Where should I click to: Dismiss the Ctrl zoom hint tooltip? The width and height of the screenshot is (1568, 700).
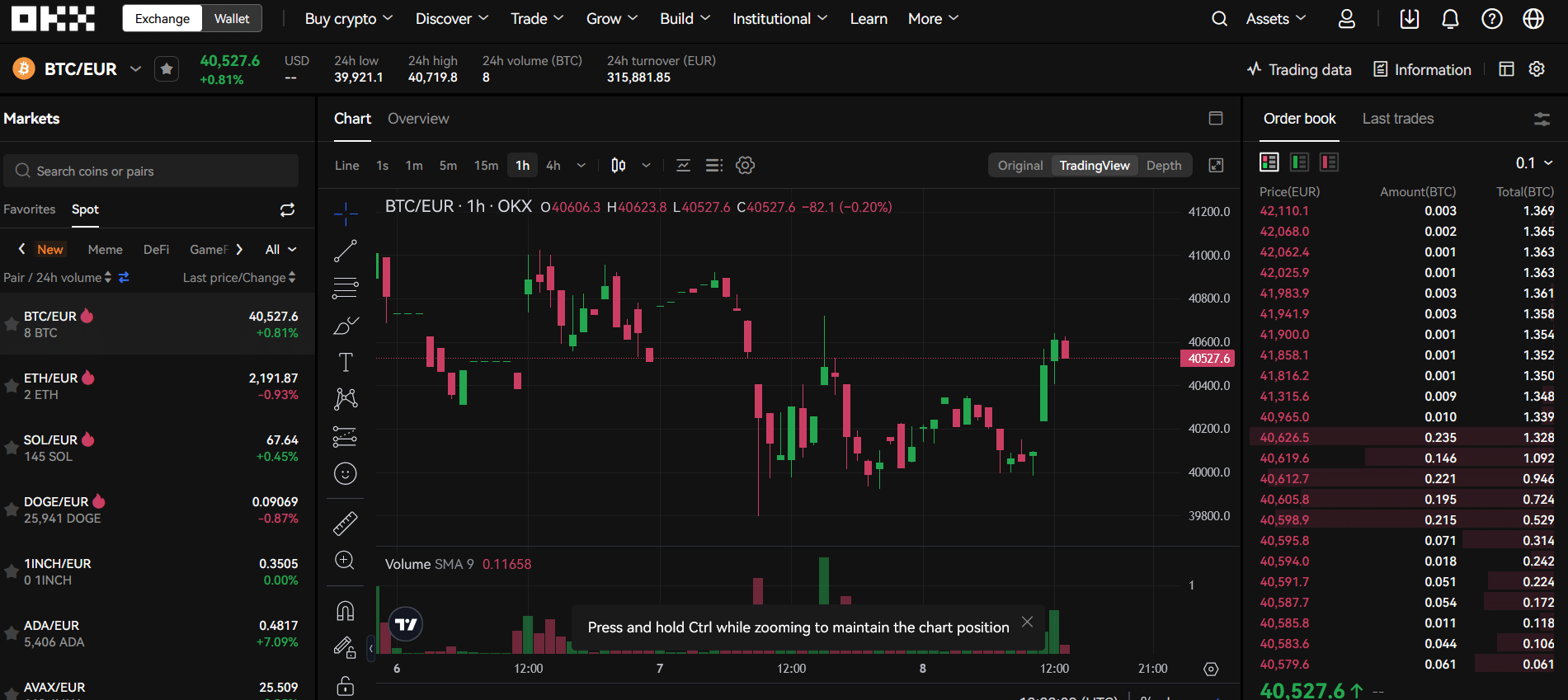coord(1027,622)
